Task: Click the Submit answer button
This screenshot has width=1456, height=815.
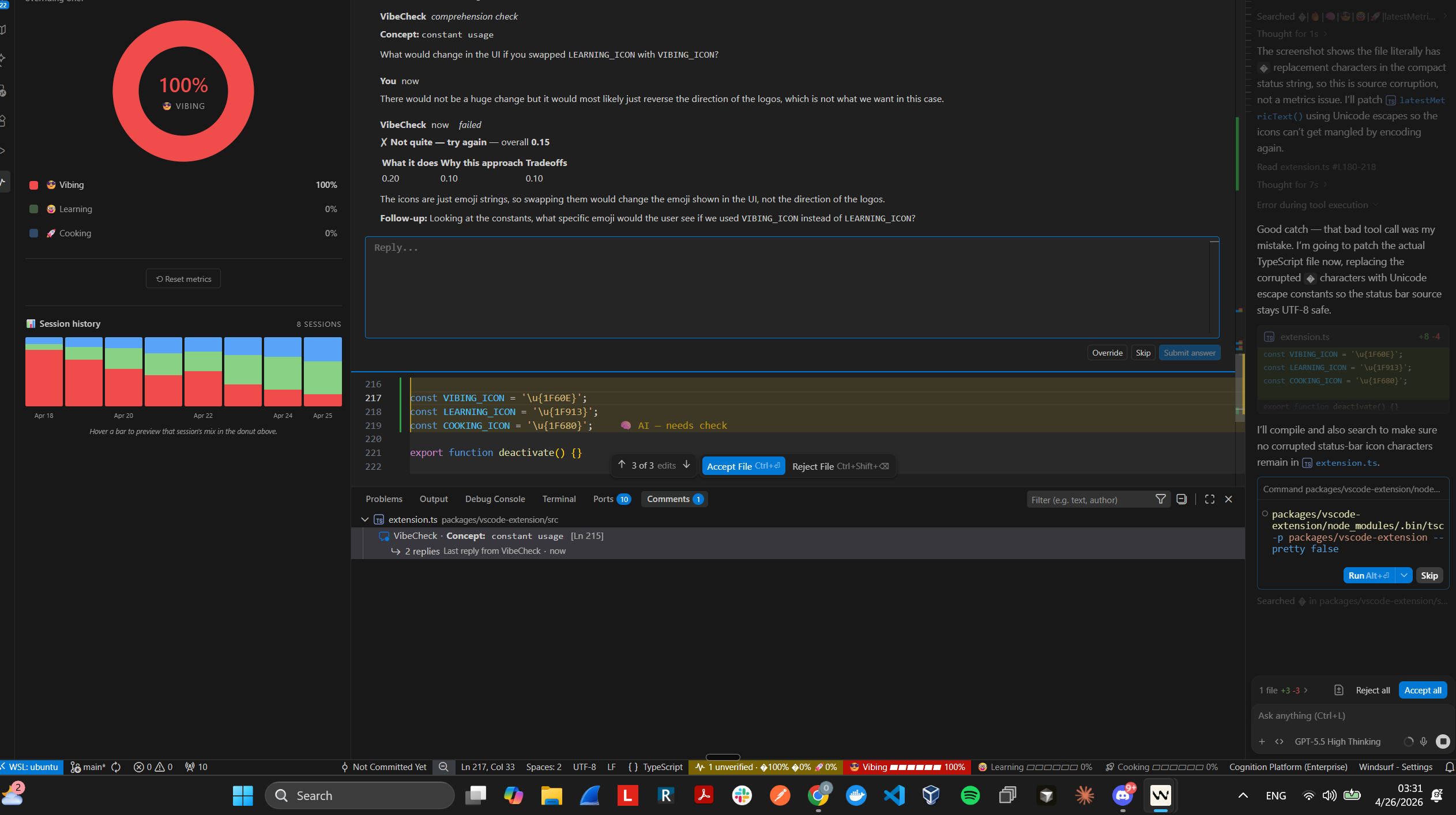Action: pos(1189,353)
